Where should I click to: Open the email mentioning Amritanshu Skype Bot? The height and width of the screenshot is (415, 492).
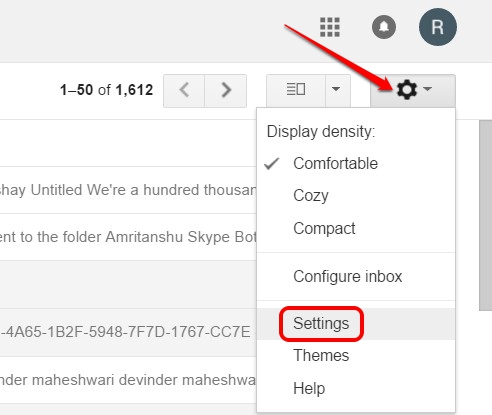pos(128,237)
